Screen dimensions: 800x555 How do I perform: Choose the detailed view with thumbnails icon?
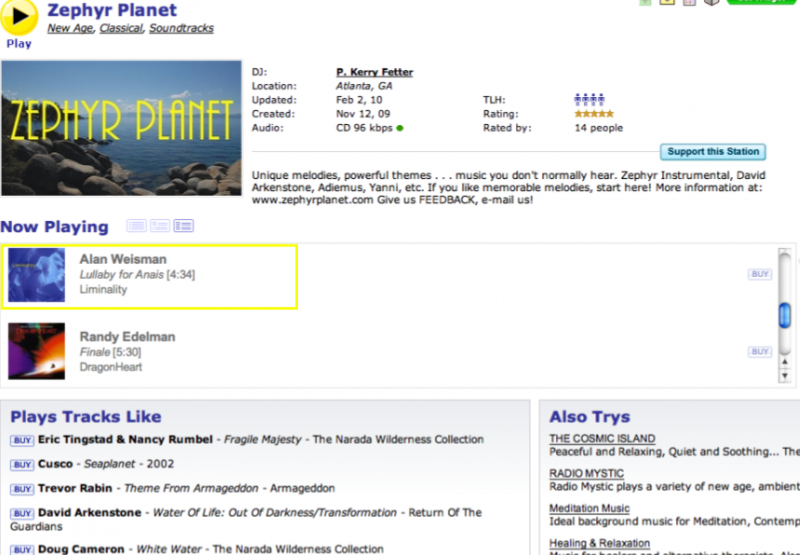pyautogui.click(x=183, y=226)
